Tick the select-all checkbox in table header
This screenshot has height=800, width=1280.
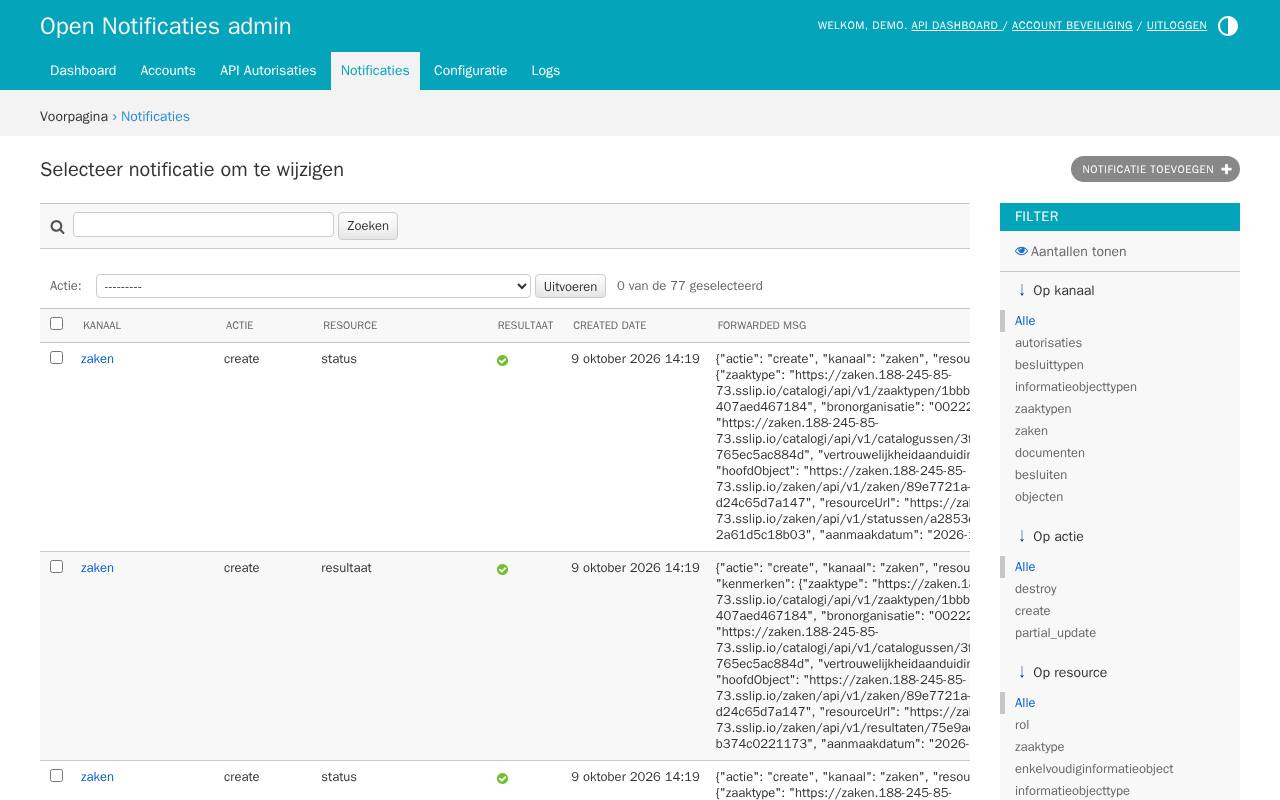(56, 323)
